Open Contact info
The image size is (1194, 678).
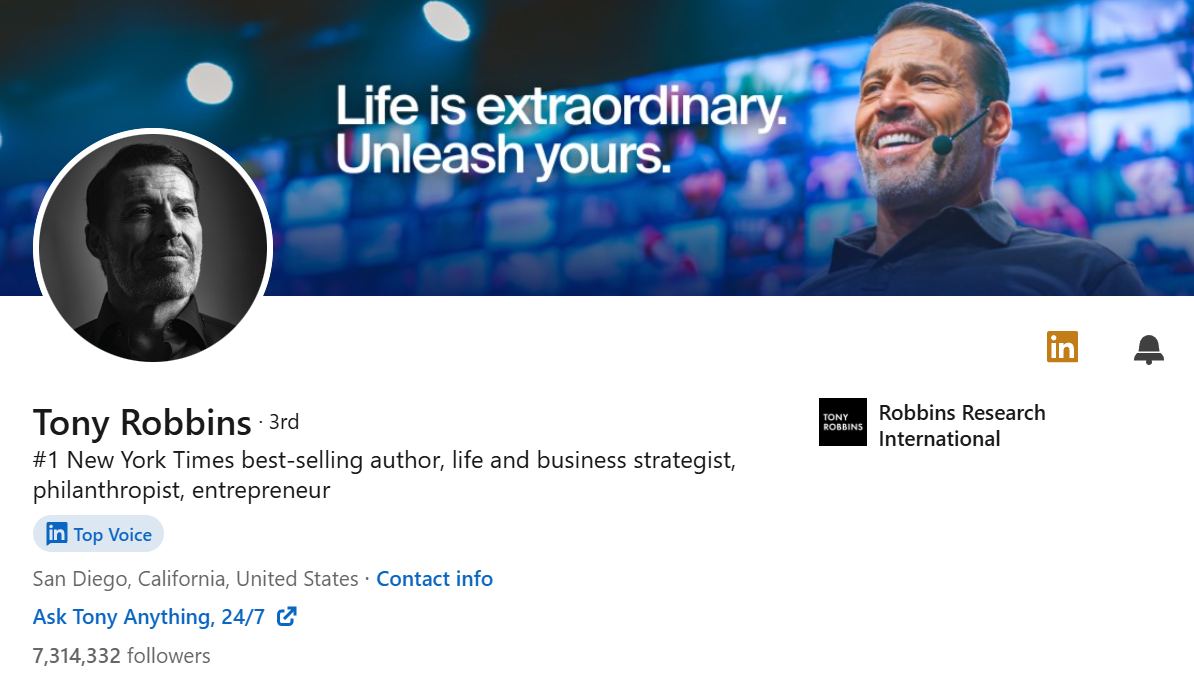(434, 578)
